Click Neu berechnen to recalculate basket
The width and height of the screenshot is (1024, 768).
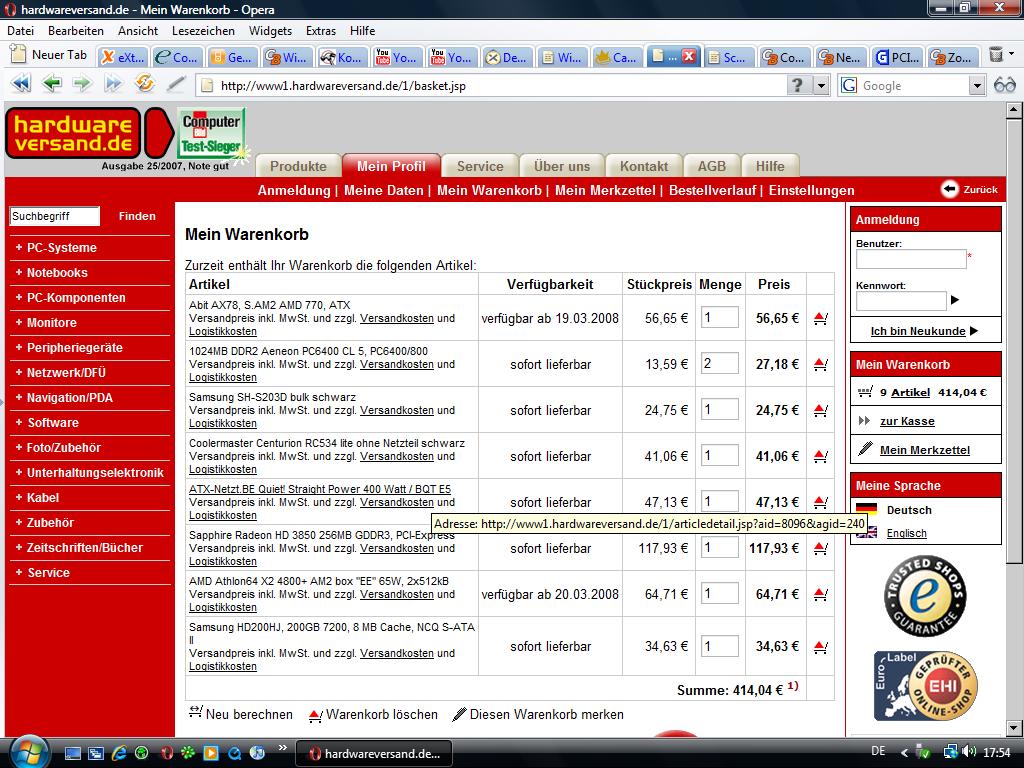pos(240,714)
